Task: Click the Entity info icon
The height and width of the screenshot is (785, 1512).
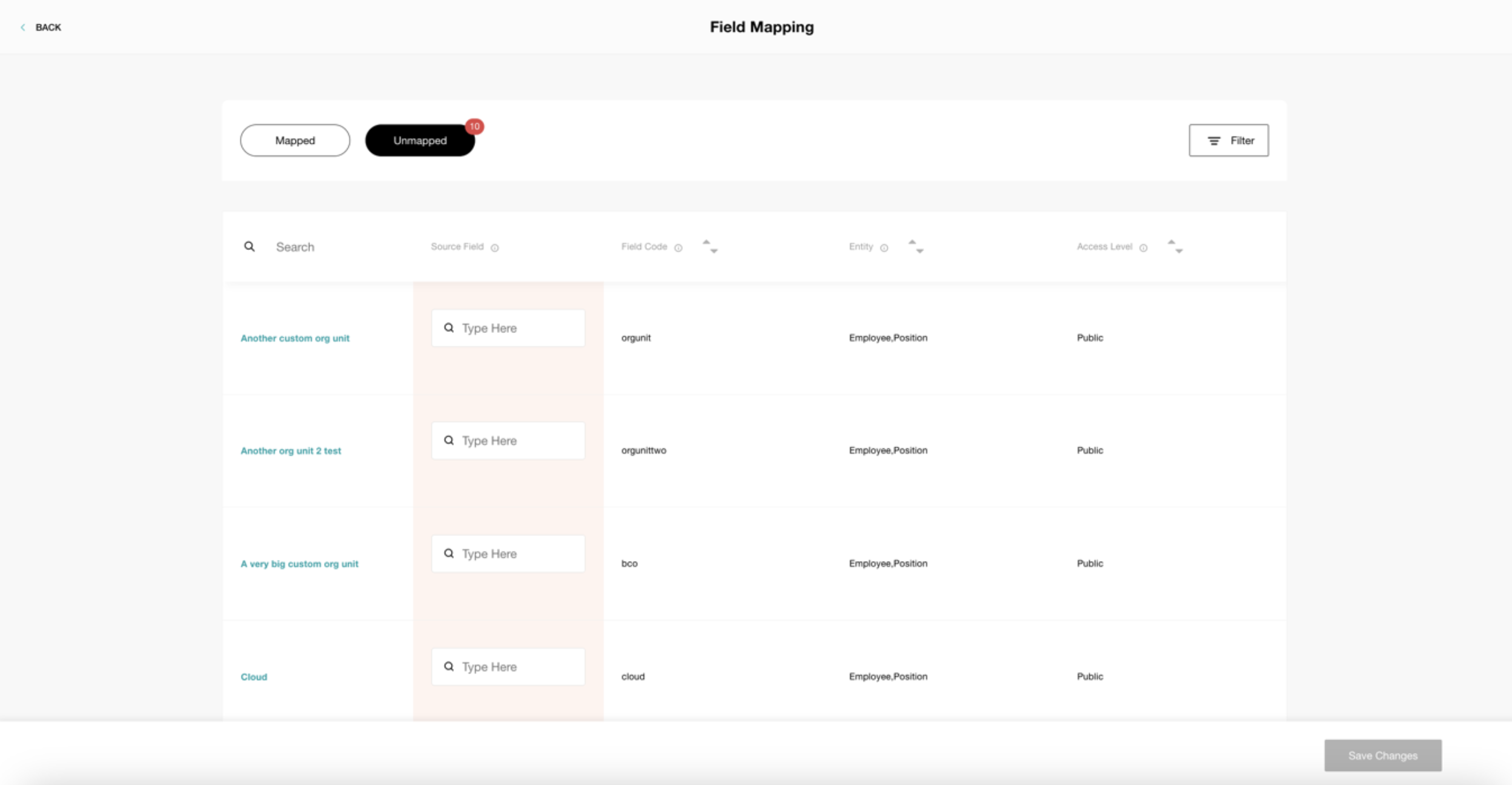Action: click(884, 248)
